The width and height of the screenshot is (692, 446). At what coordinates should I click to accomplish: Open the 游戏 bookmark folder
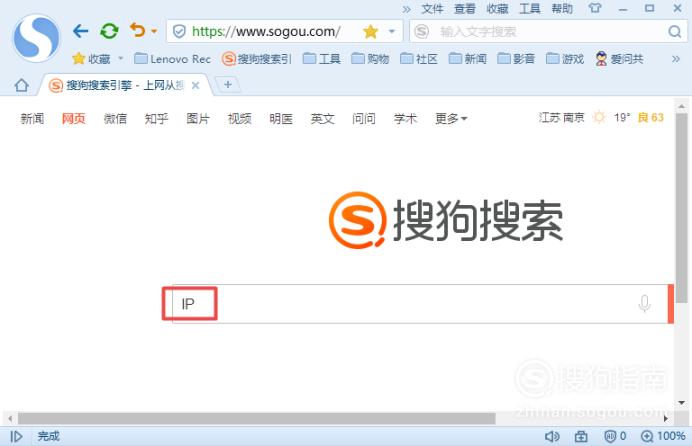pyautogui.click(x=565, y=59)
